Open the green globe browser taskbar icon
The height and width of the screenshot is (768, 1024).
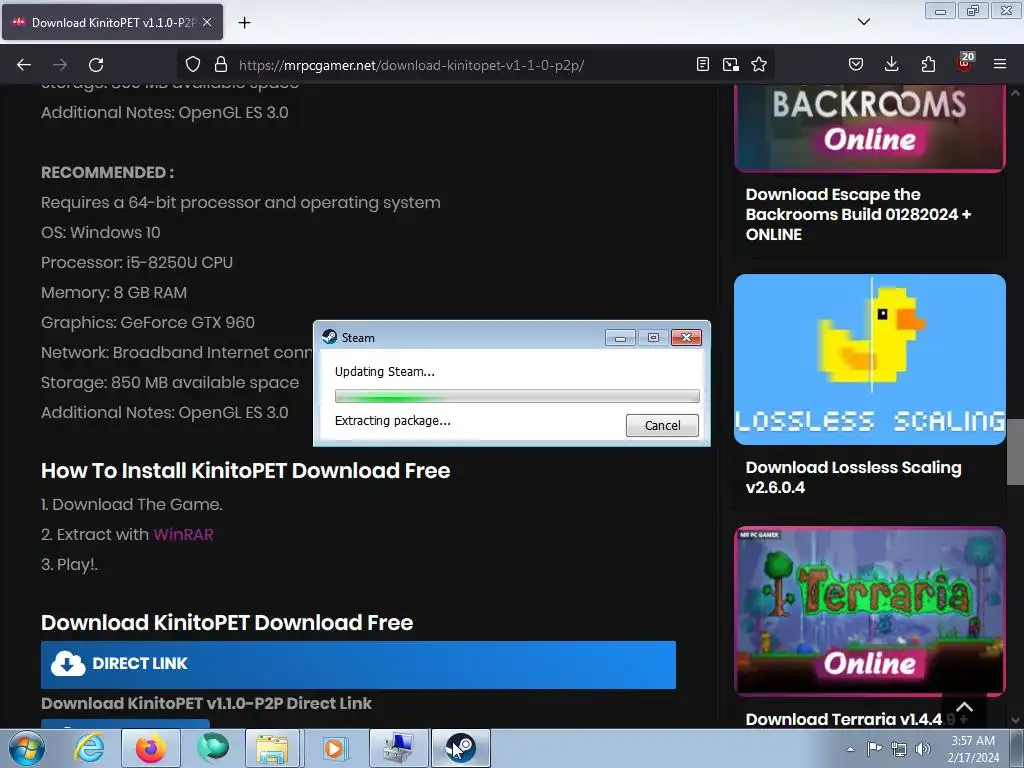click(213, 748)
